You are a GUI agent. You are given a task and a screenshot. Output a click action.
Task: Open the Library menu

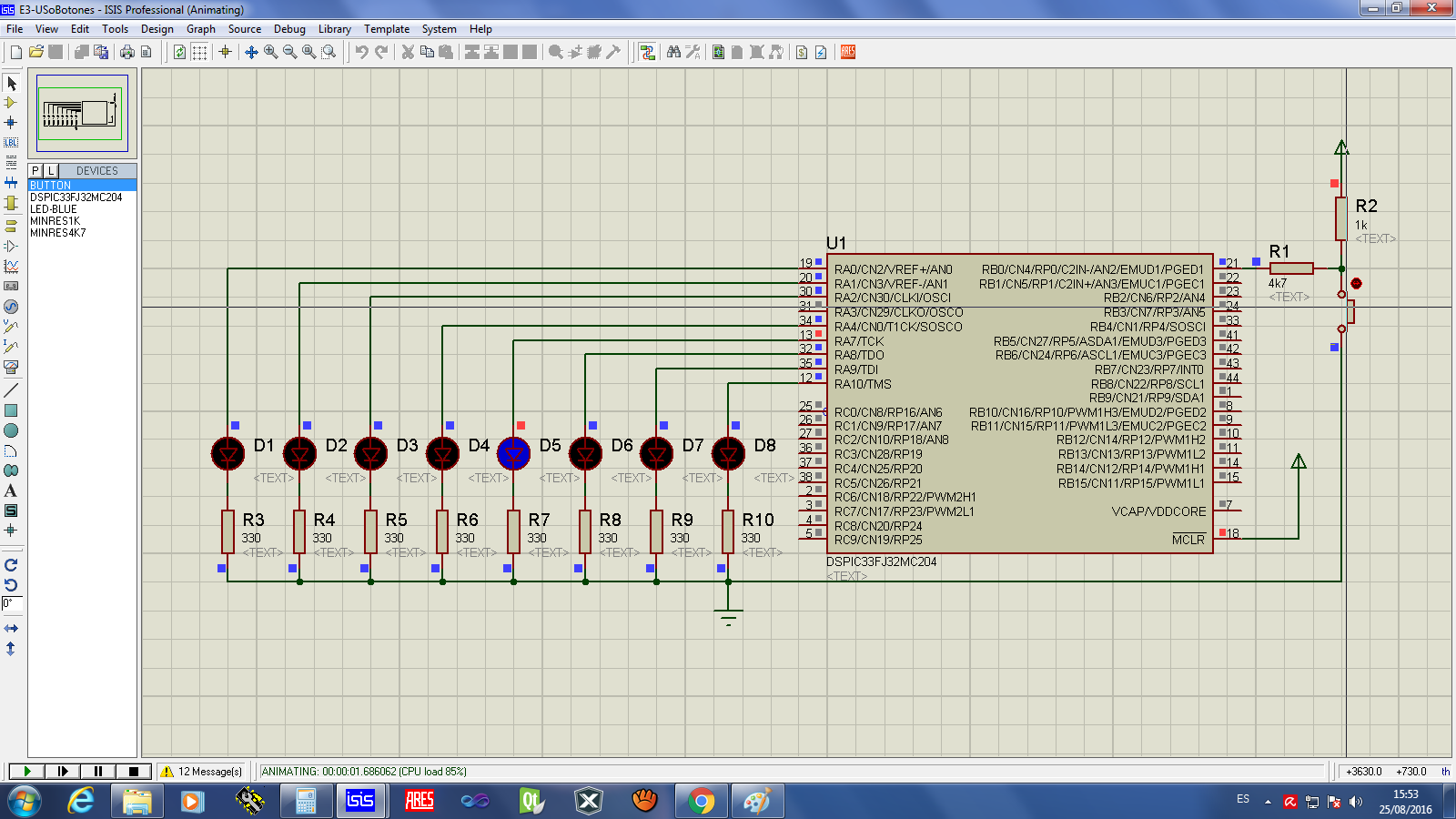(334, 29)
